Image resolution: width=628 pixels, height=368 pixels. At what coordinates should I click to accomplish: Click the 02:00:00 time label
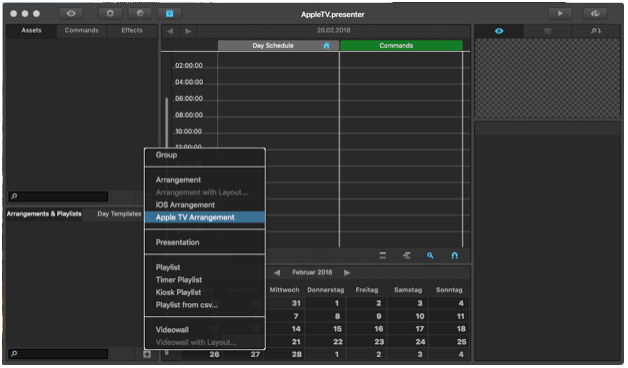(189, 66)
